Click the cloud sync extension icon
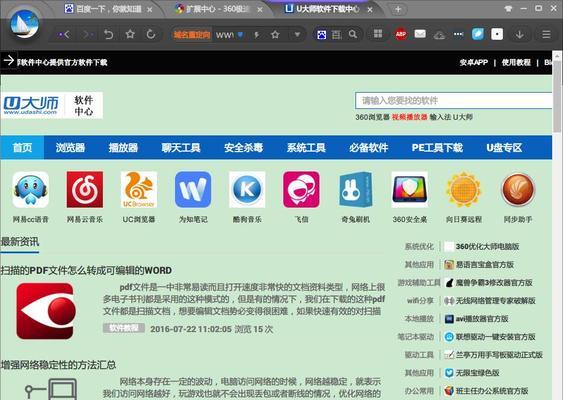 439,35
